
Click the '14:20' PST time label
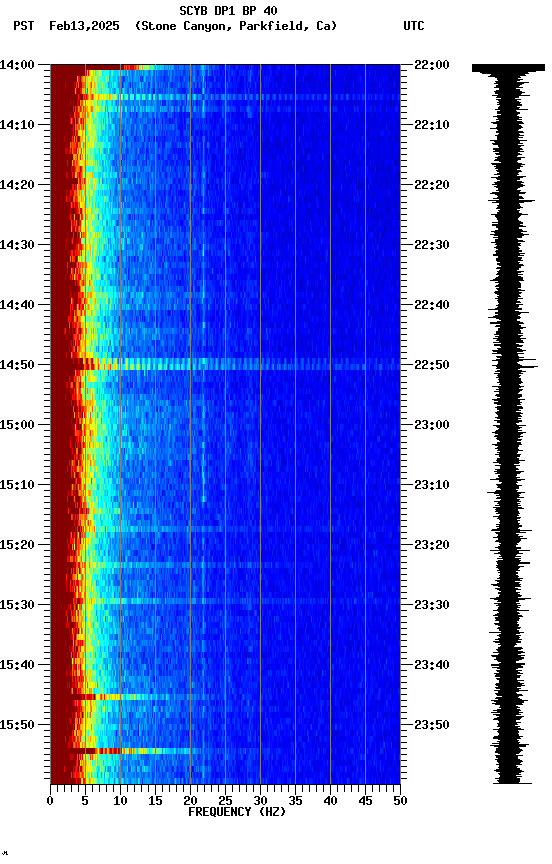click(17, 185)
